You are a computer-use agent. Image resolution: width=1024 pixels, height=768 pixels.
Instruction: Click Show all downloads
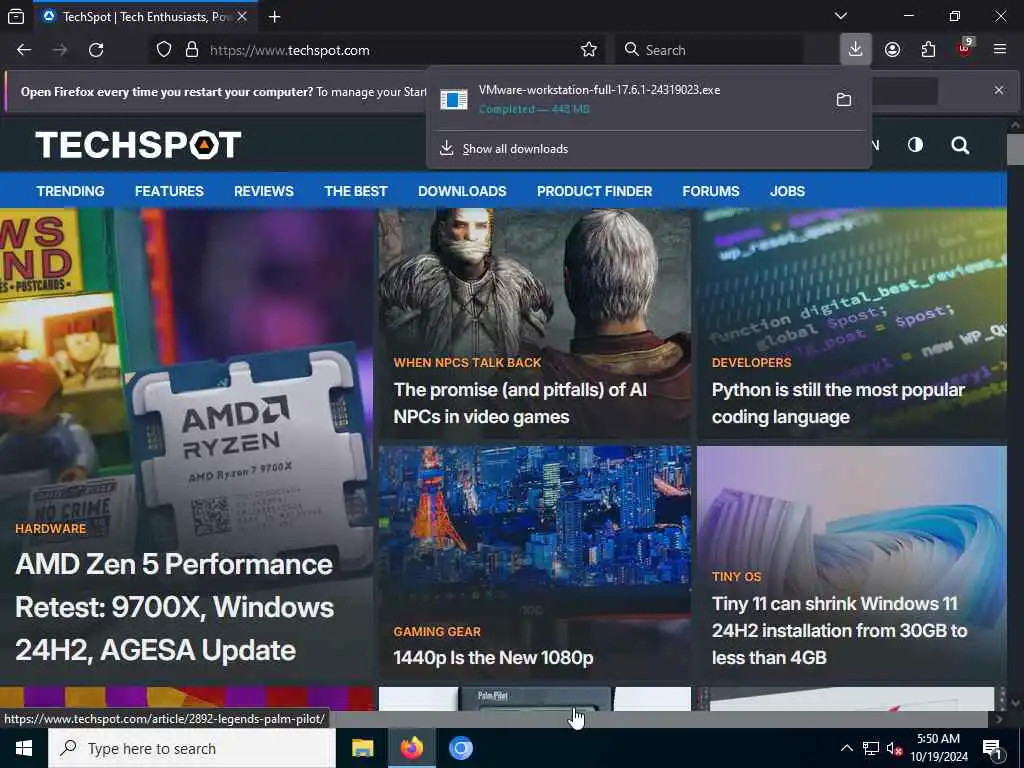pyautogui.click(x=515, y=149)
